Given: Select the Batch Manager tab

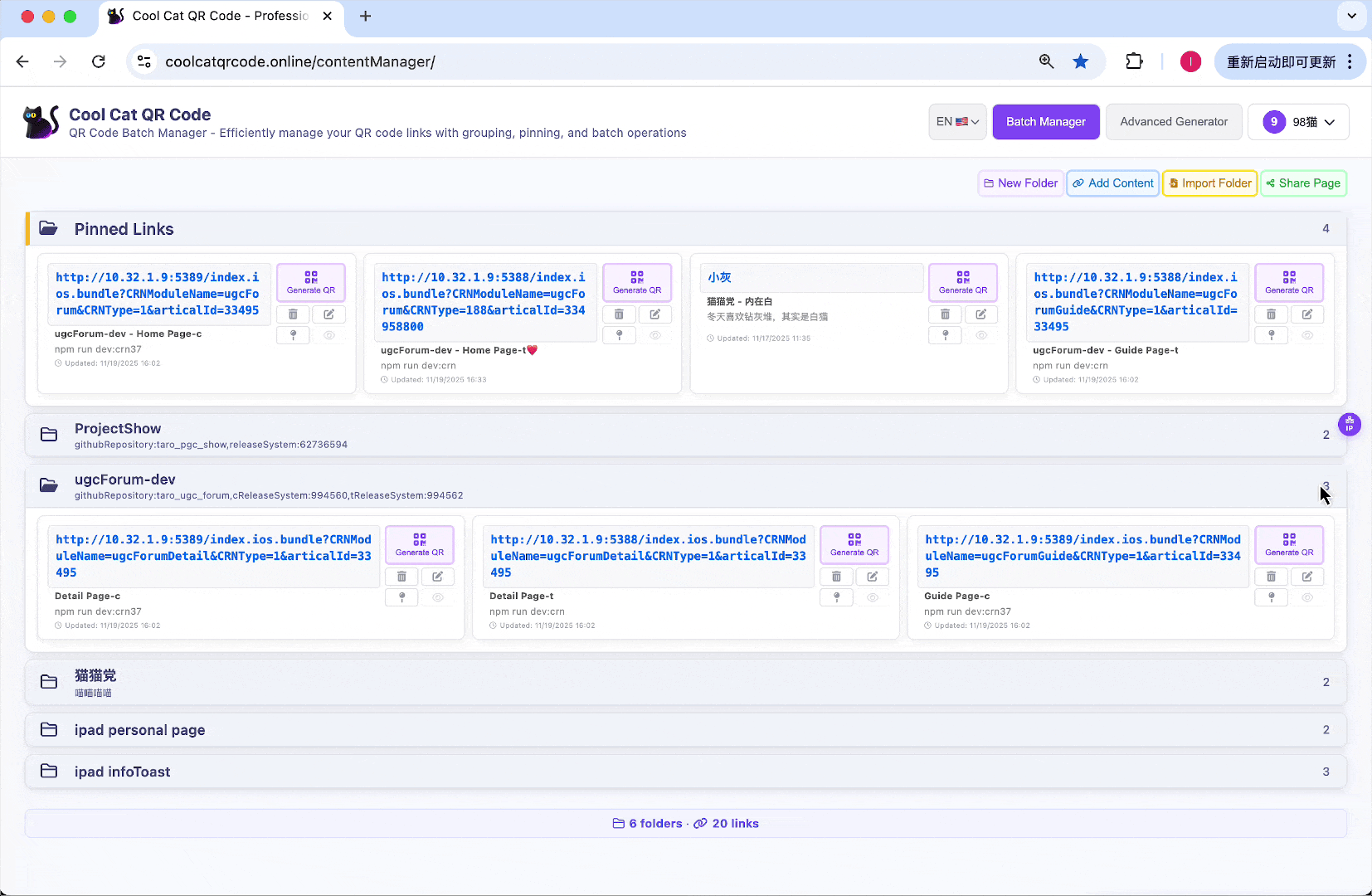Looking at the screenshot, I should coord(1045,122).
